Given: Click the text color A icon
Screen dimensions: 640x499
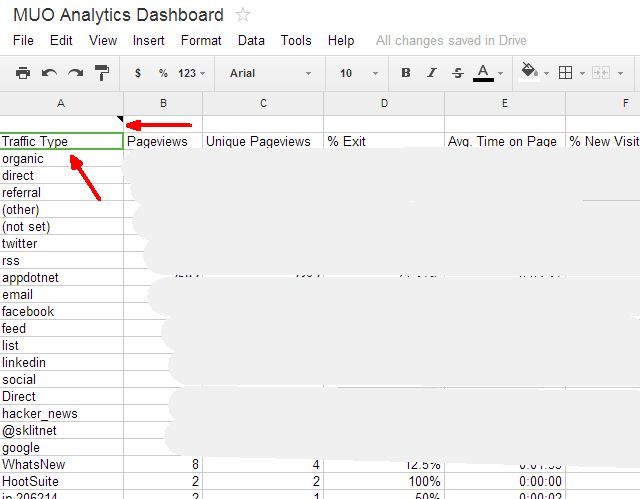Looking at the screenshot, I should pos(483,73).
